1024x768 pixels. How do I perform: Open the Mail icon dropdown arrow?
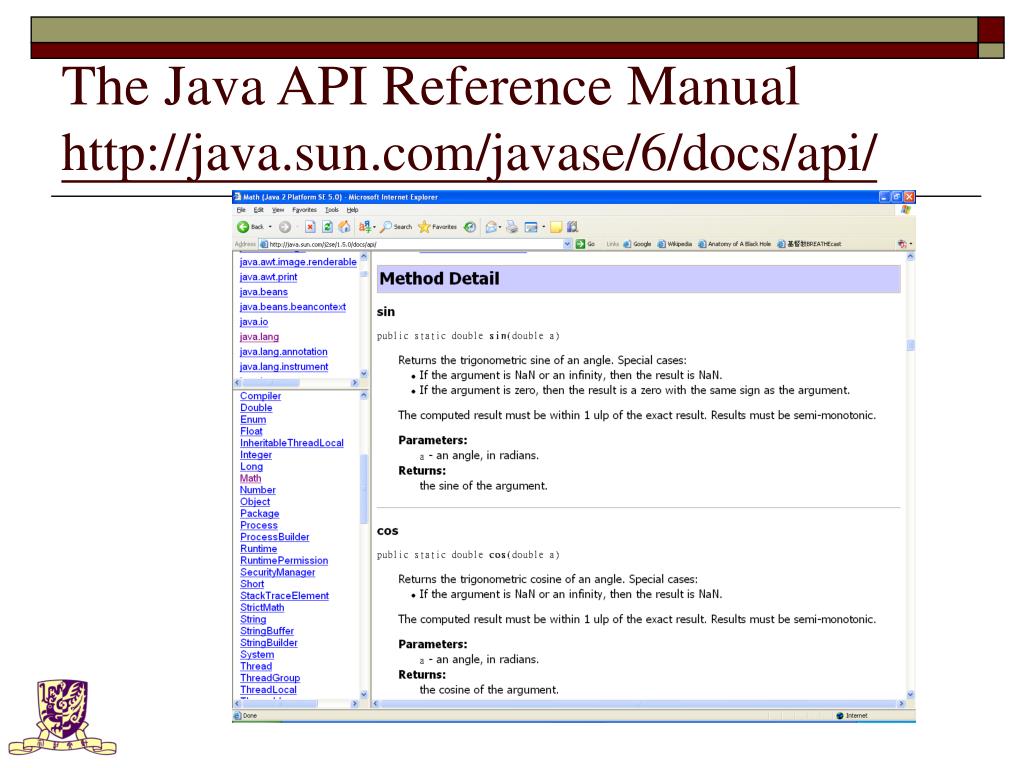[x=500, y=227]
